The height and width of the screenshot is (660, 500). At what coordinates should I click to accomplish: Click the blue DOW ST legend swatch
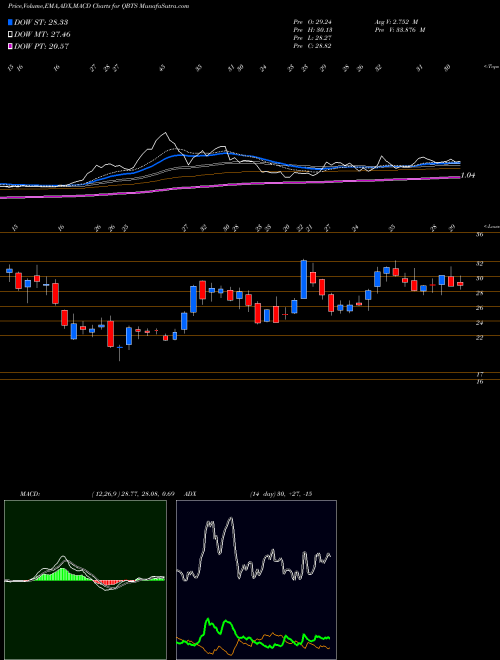point(11,22)
